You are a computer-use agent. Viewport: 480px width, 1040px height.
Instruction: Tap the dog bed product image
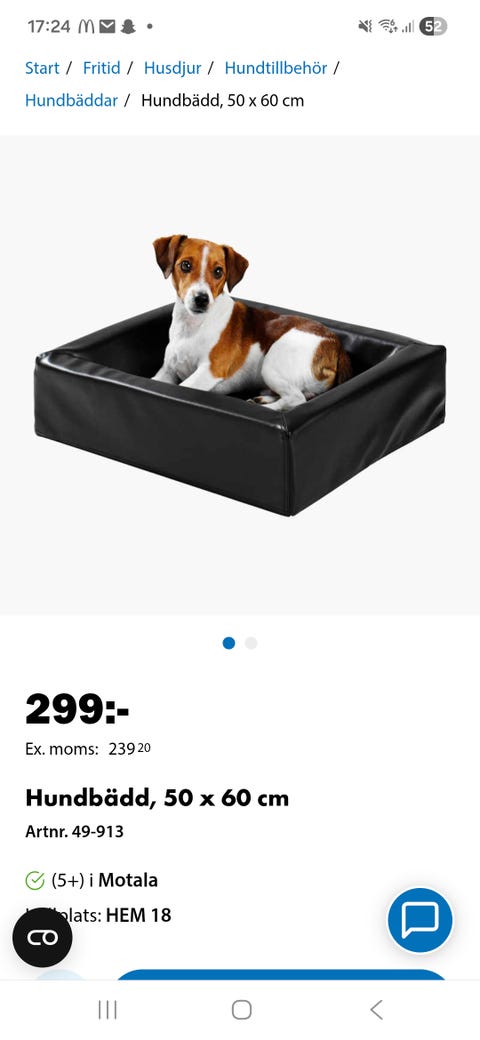tap(240, 375)
